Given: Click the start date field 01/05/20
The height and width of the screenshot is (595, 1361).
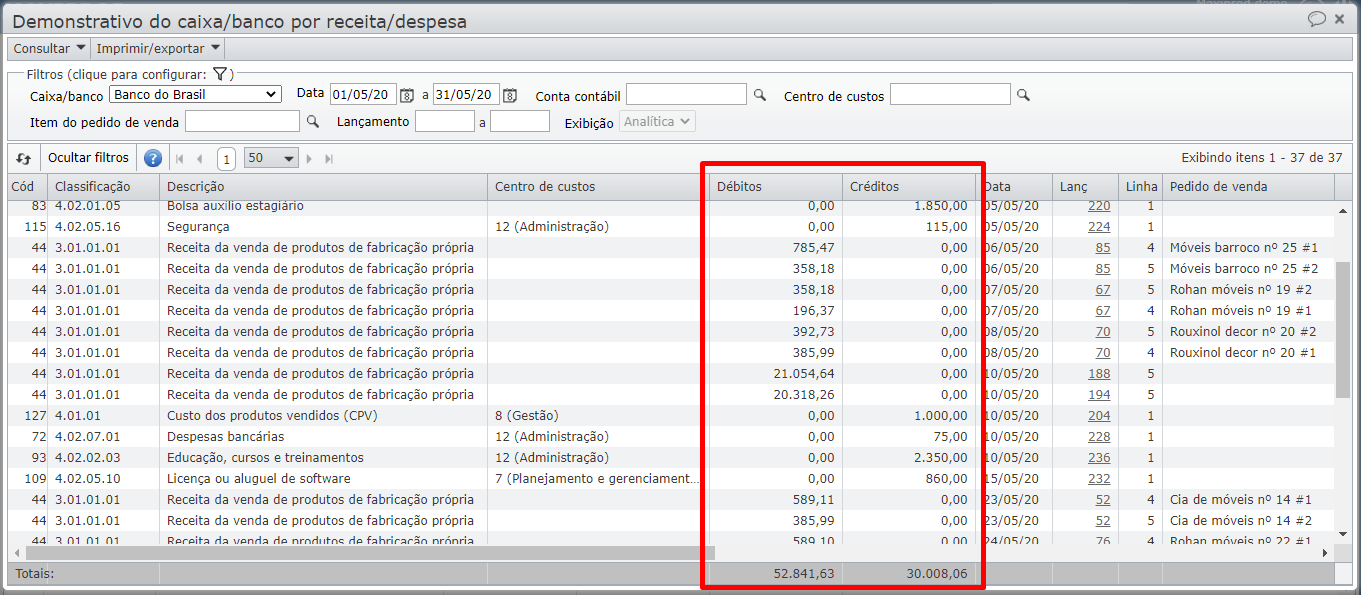Looking at the screenshot, I should (363, 94).
